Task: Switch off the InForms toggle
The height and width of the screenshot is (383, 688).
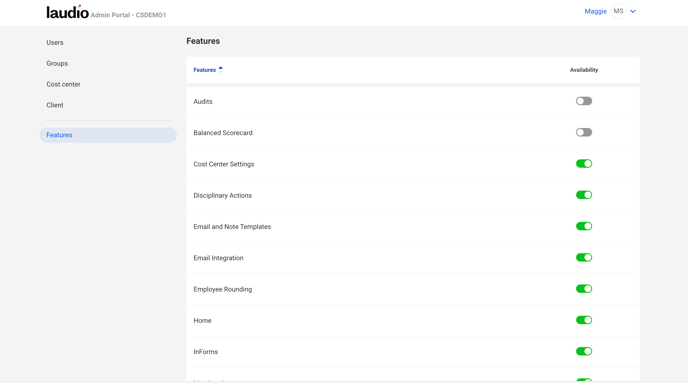Action: pos(584,351)
